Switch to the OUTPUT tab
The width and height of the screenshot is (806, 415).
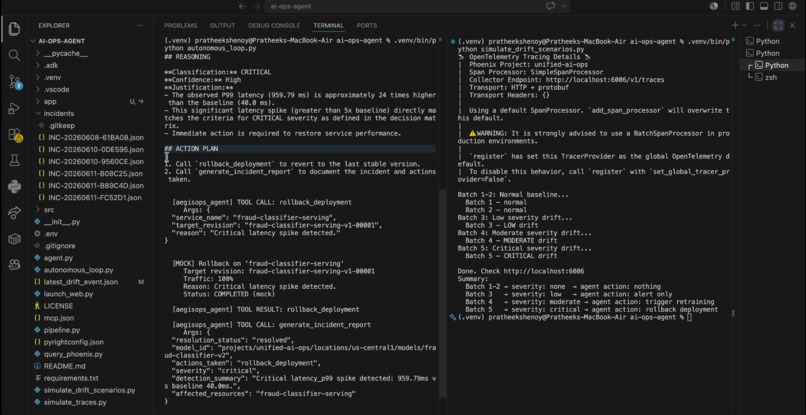223,25
